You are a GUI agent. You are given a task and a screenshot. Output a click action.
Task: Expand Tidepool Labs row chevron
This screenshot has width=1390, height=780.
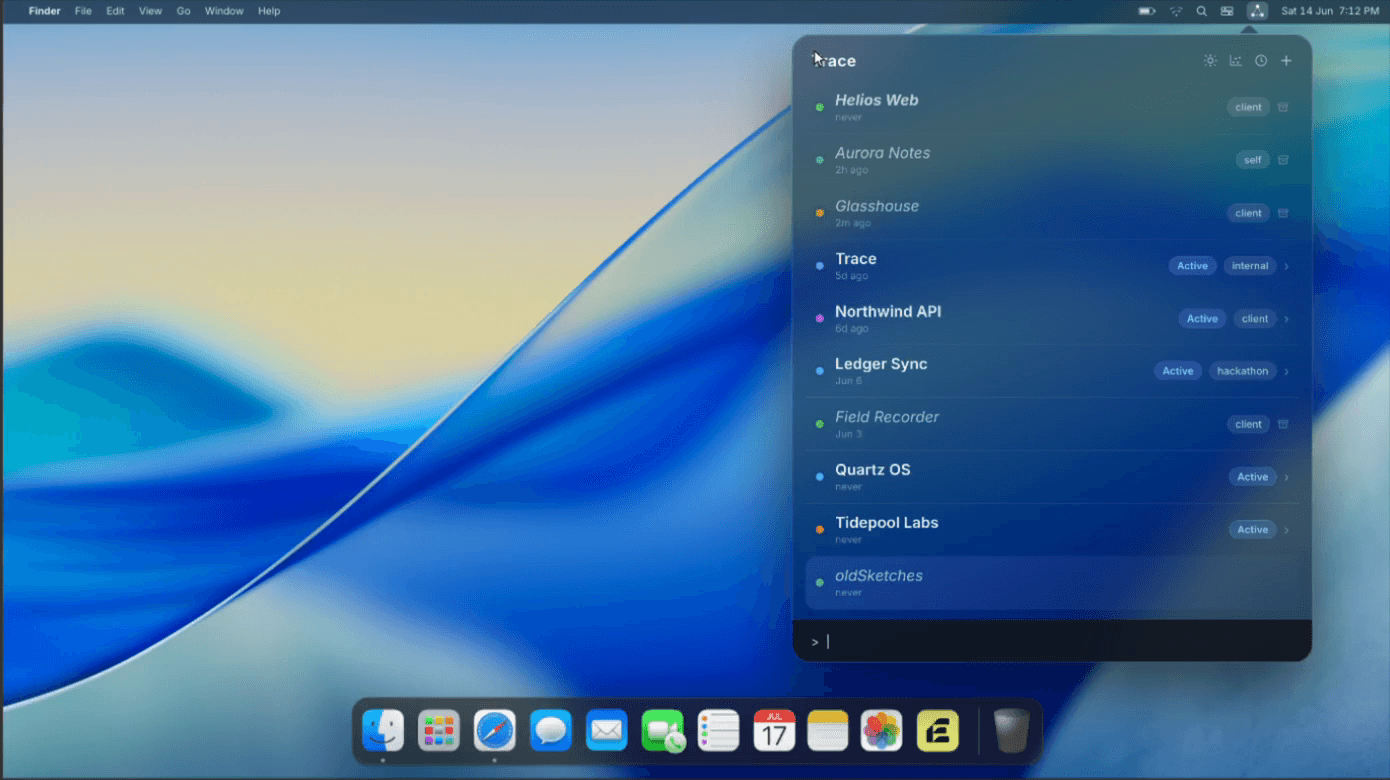click(1287, 530)
